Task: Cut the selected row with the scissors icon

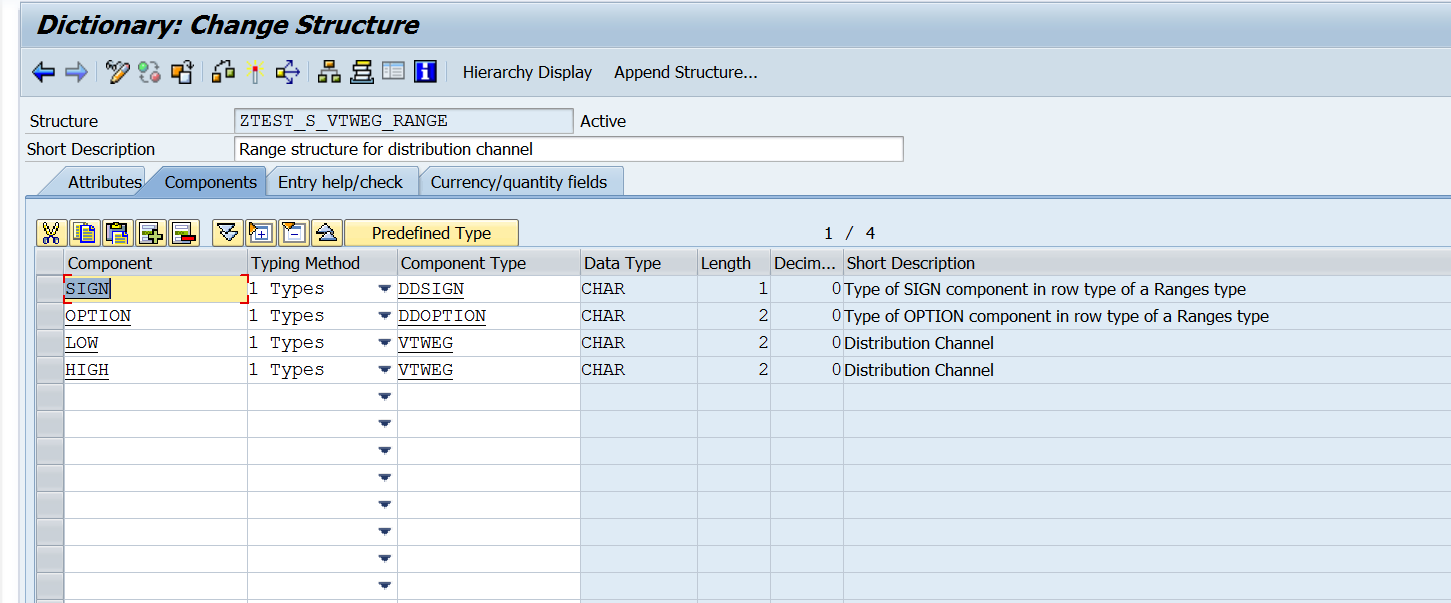Action: pyautogui.click(x=51, y=233)
